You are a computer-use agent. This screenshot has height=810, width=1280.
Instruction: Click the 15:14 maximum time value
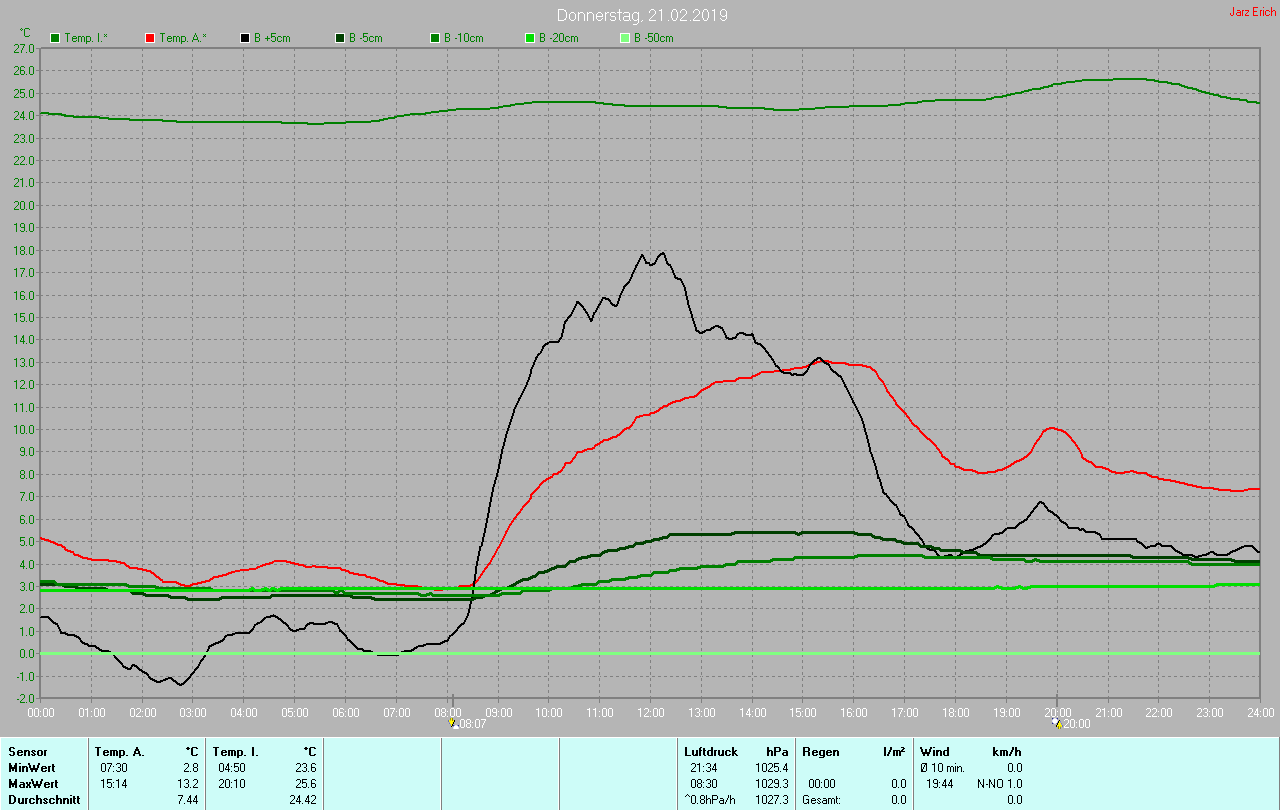[x=113, y=783]
